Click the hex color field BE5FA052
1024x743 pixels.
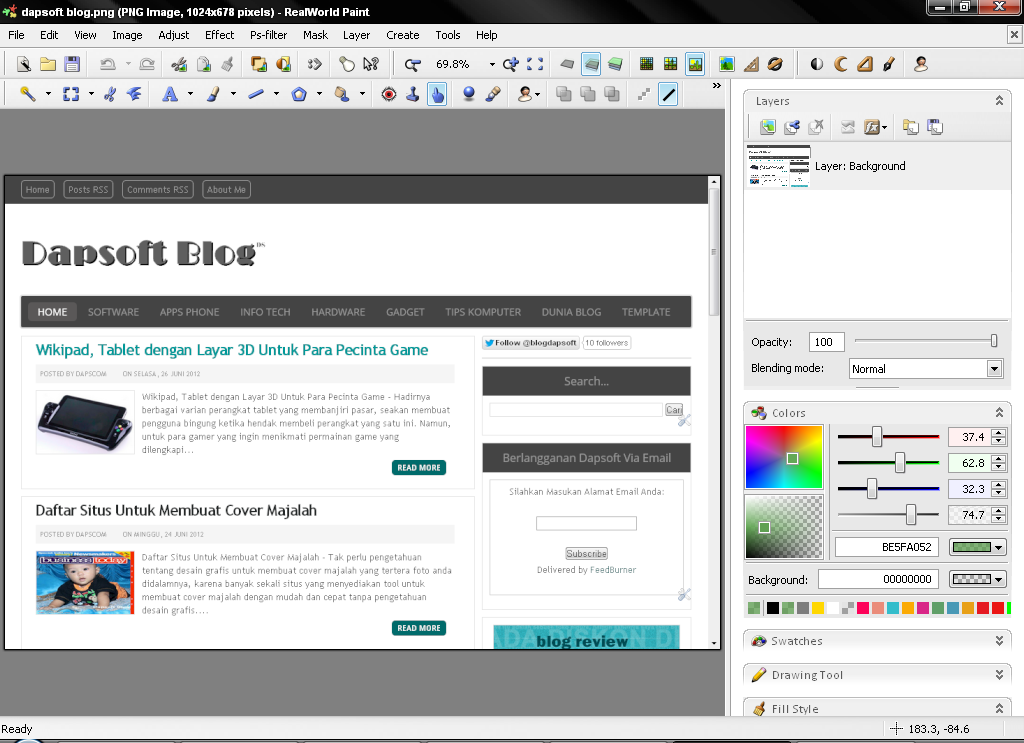pos(887,547)
